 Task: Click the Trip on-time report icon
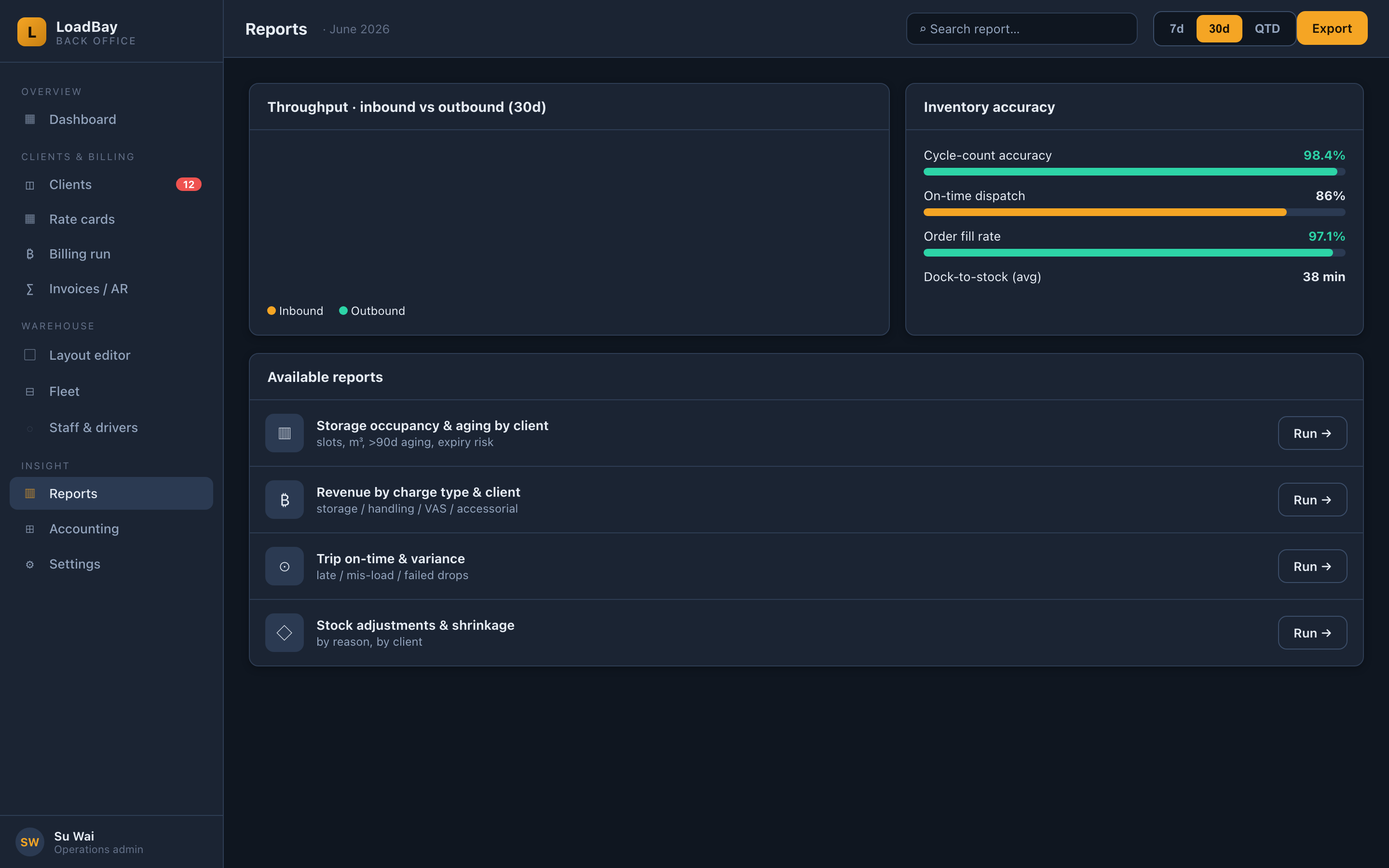[284, 566]
